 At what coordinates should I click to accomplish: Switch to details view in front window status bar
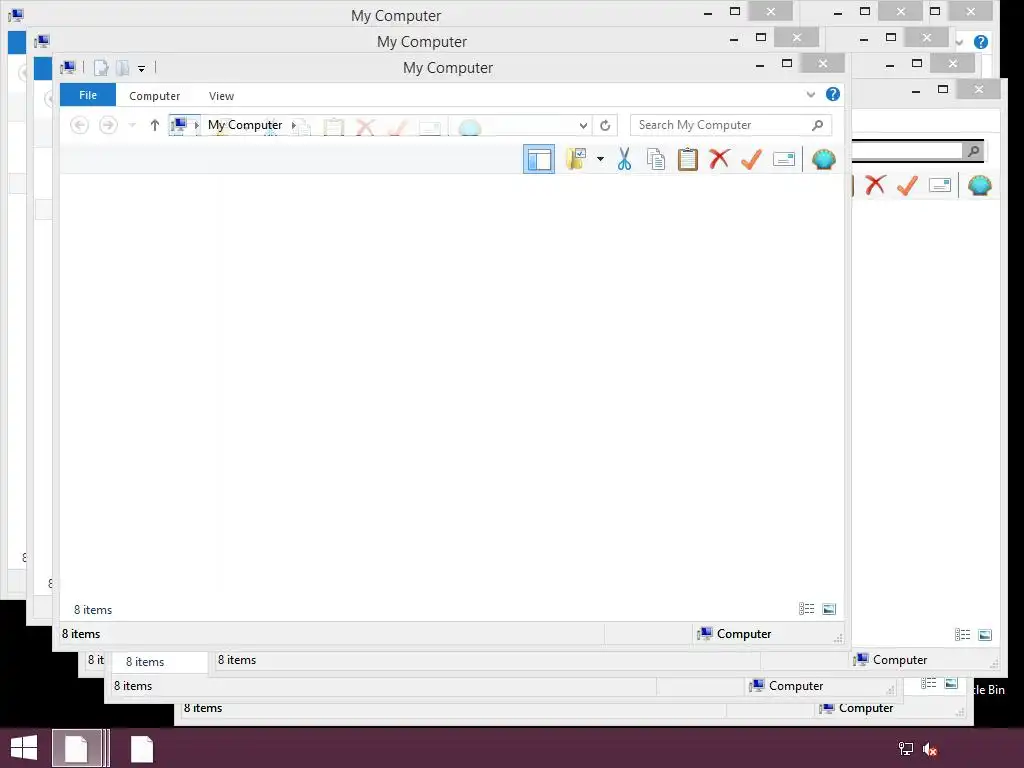[807, 609]
